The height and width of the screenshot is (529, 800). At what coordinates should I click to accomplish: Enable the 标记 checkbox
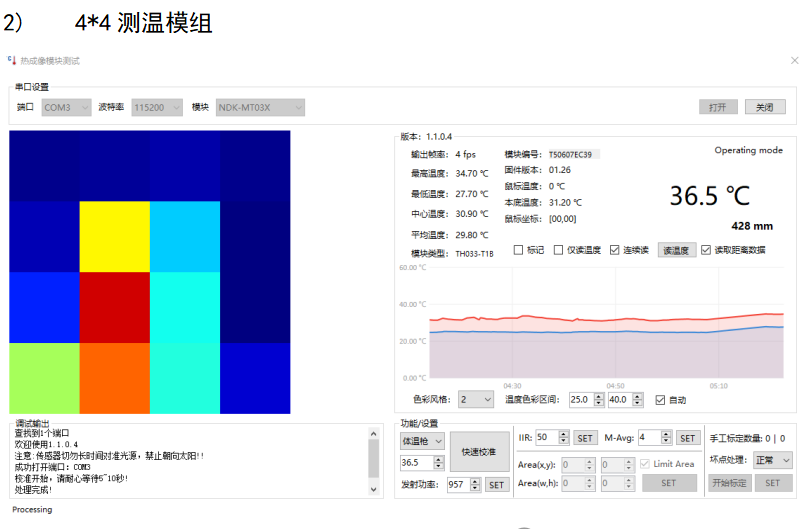518,250
